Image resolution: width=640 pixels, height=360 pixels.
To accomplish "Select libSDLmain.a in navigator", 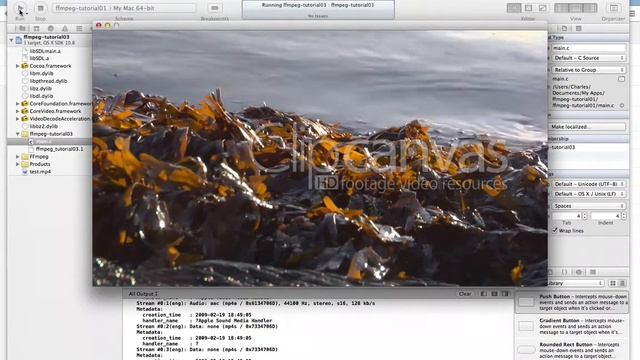I will click(45, 51).
